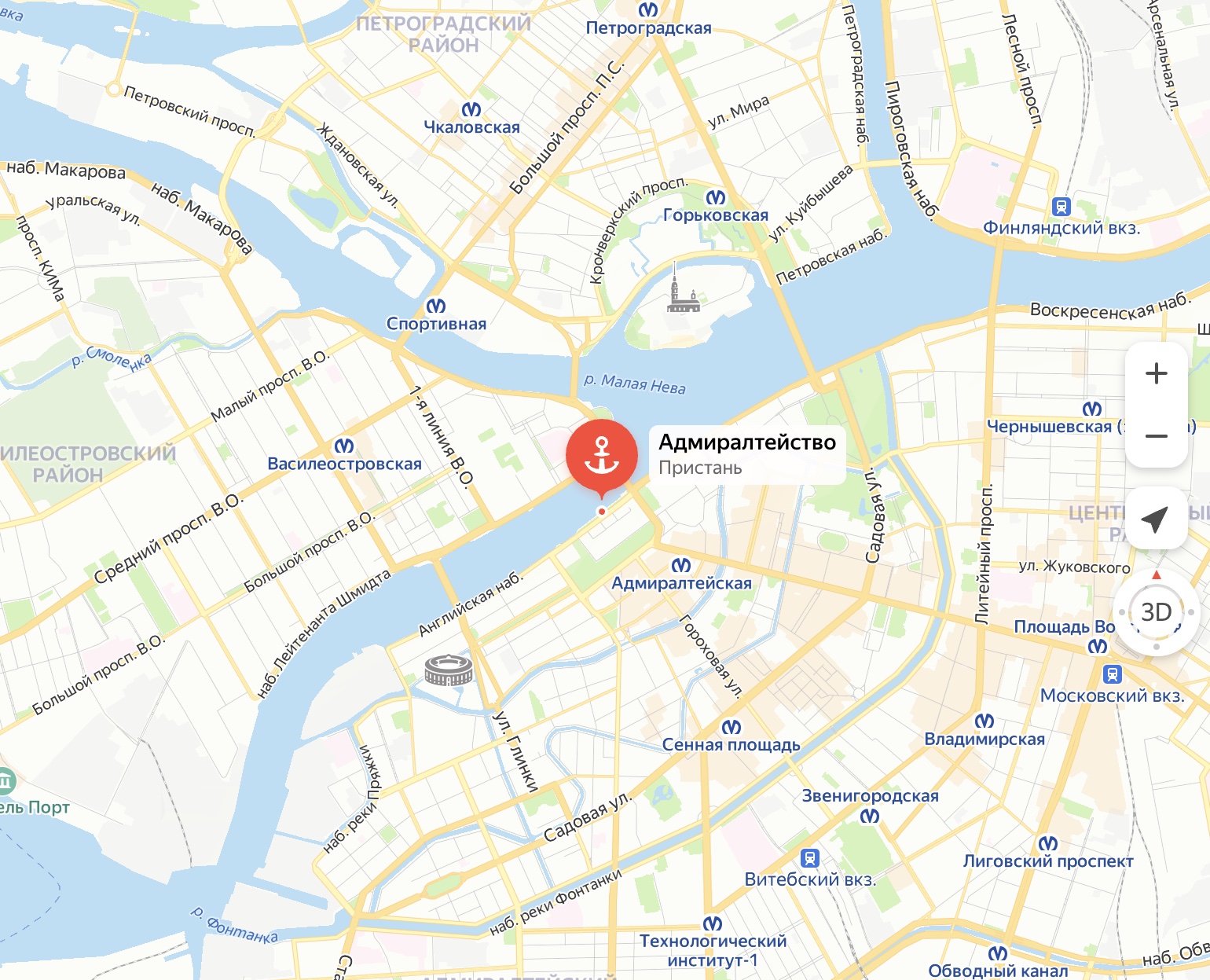This screenshot has width=1210, height=980.
Task: Select the Чкаловская metro station marker
Action: pos(471,109)
